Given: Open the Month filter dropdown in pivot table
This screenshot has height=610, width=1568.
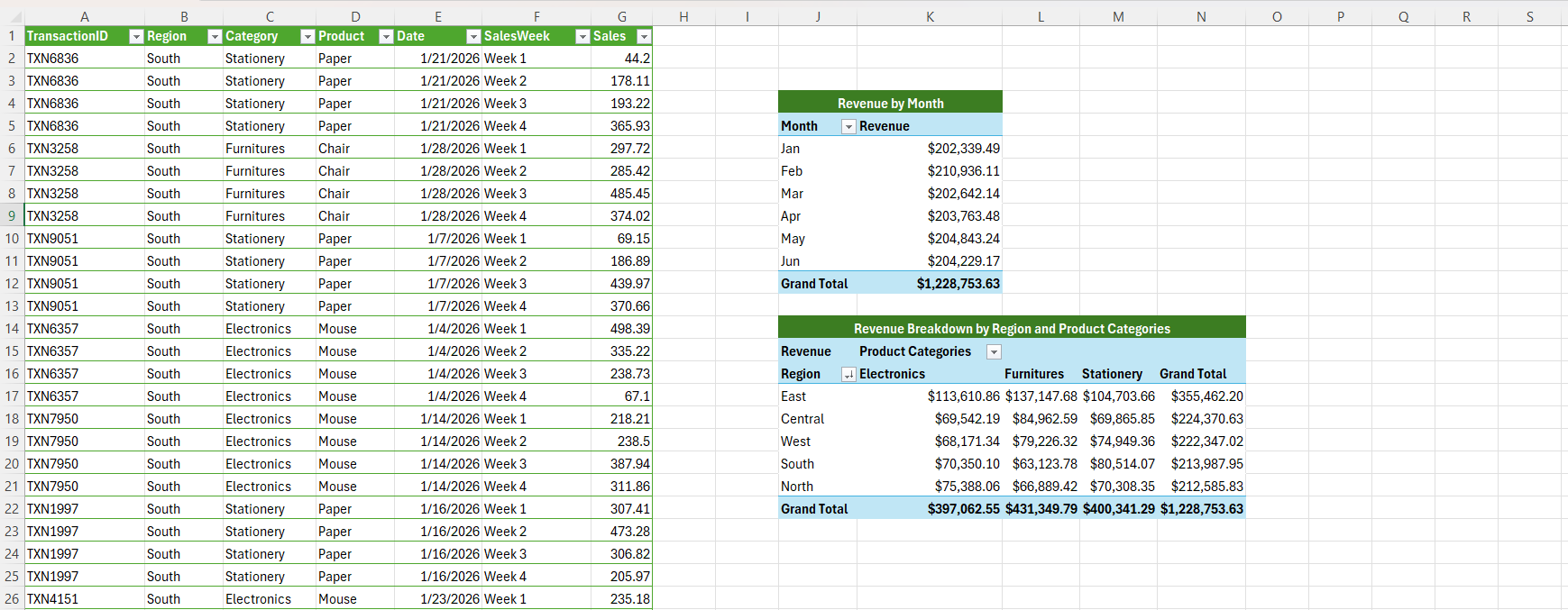Looking at the screenshot, I should [x=848, y=127].
